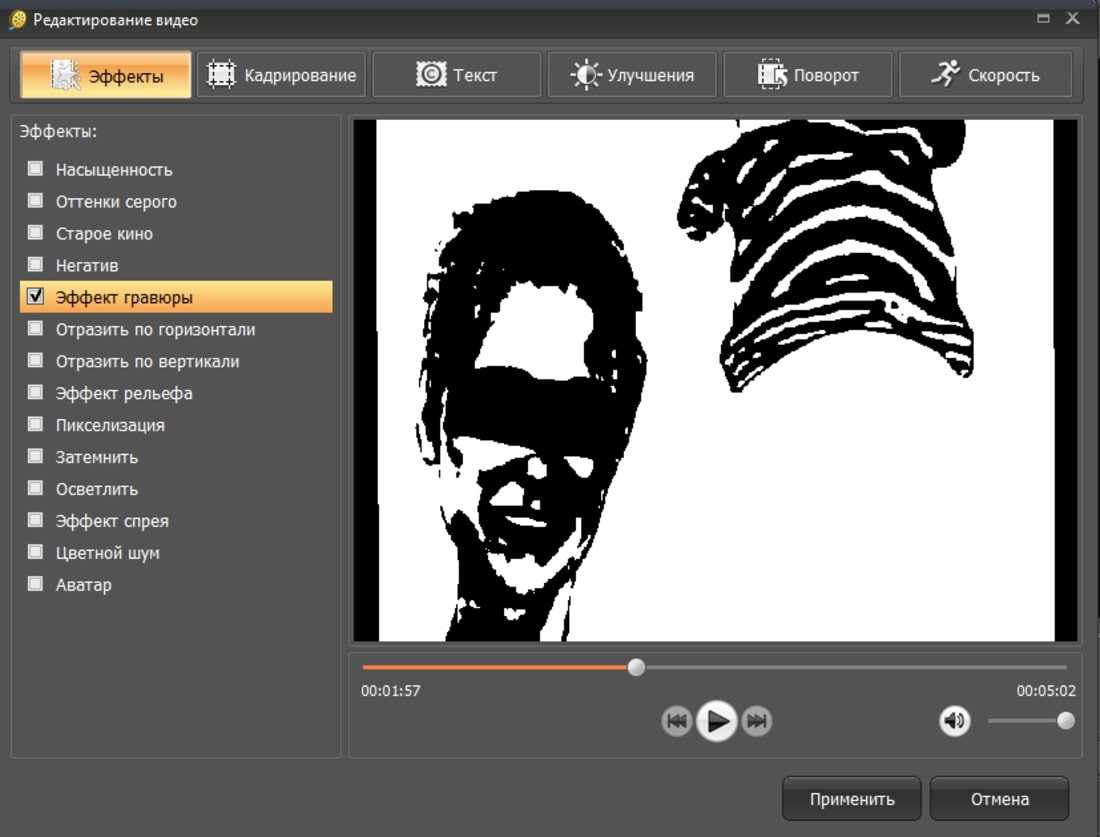
Task: Click the volume slider knob
Action: (x=1066, y=721)
